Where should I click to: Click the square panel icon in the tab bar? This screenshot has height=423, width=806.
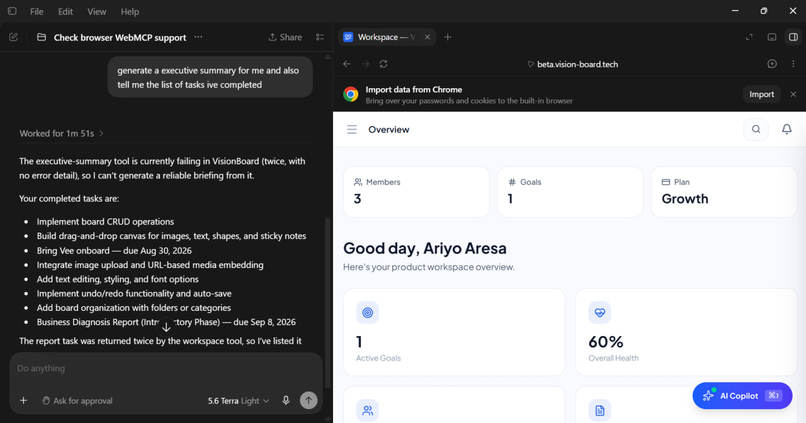(x=772, y=37)
